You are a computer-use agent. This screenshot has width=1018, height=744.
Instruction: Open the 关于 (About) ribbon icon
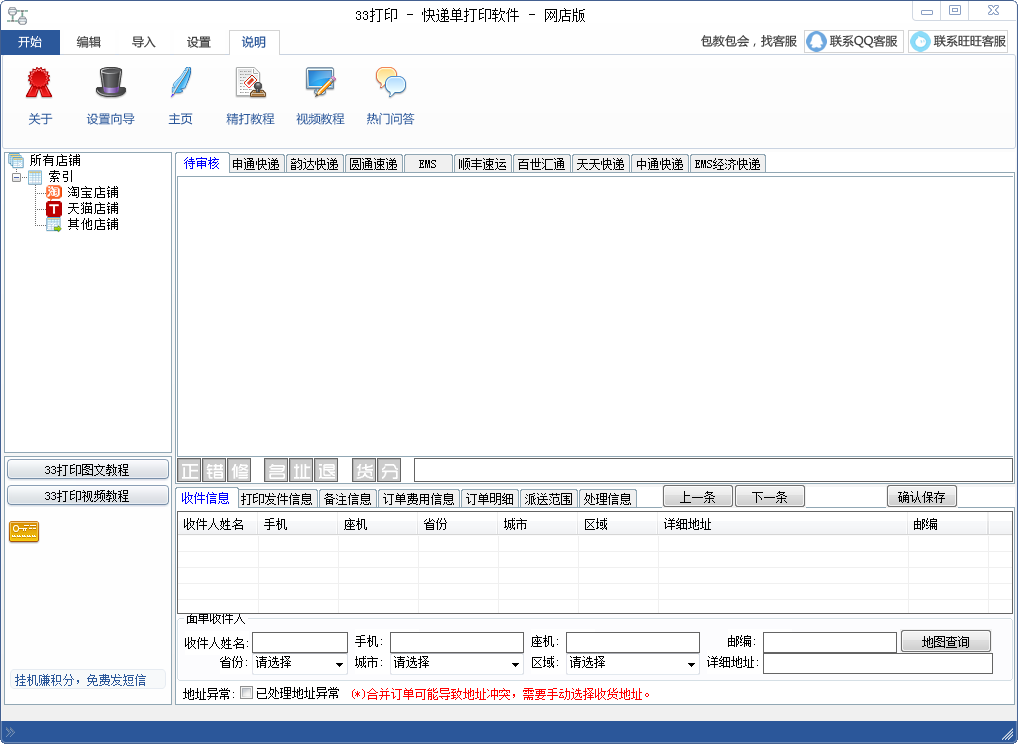[x=38, y=95]
